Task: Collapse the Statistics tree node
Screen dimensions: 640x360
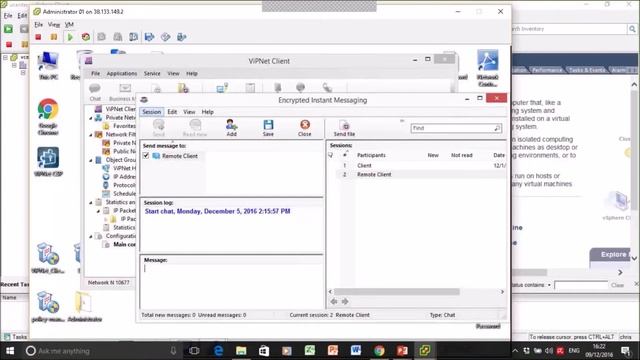Action: tap(91, 202)
